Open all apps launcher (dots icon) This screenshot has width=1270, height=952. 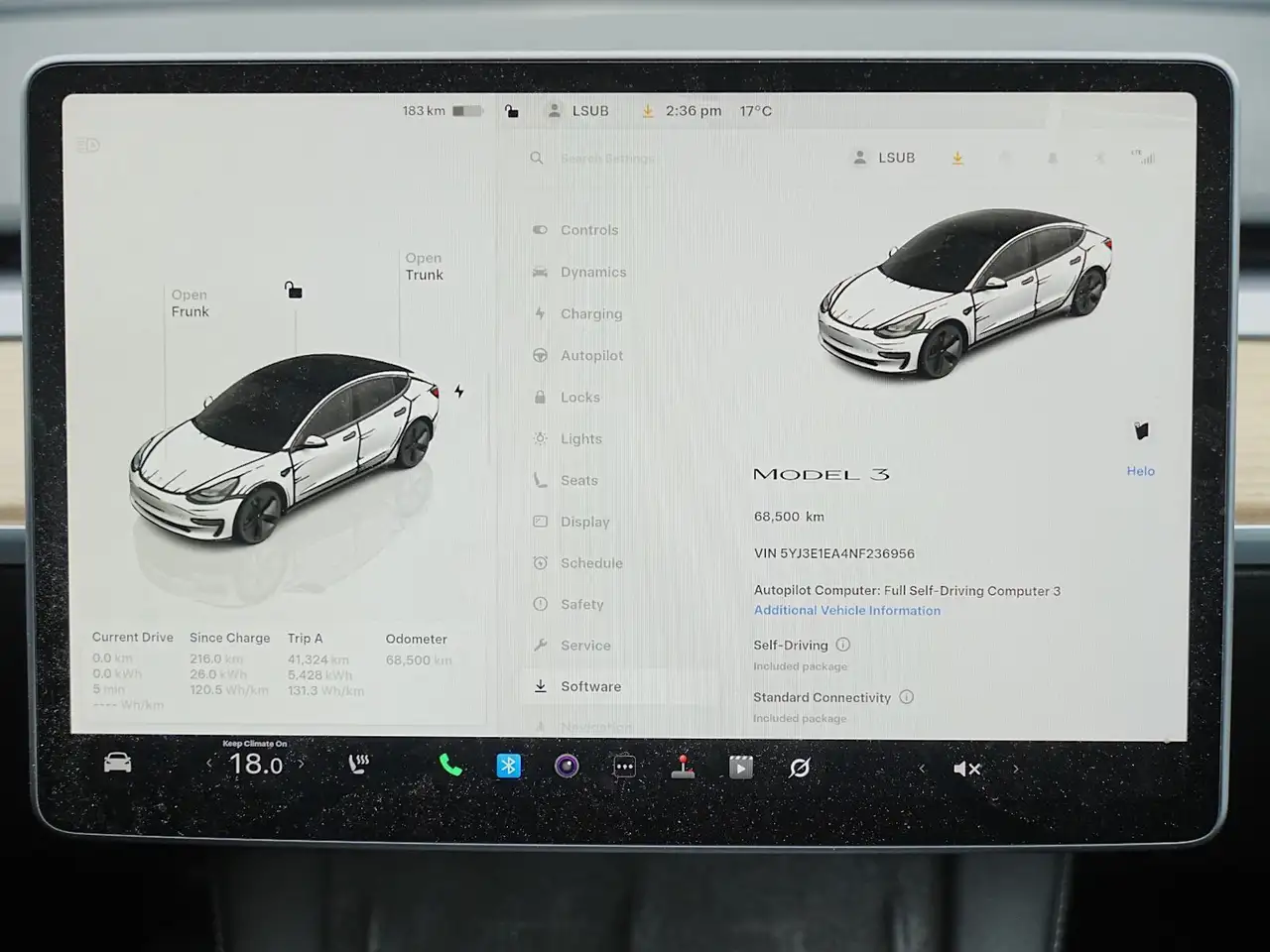(624, 767)
